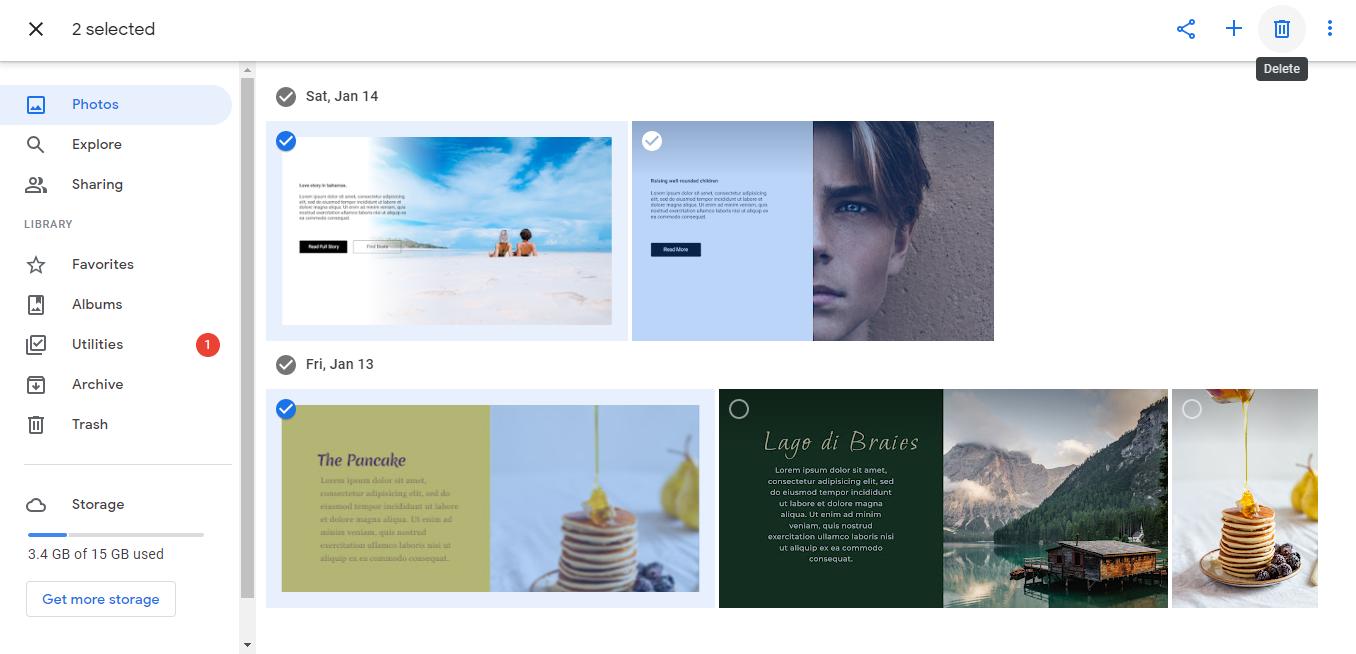The height and width of the screenshot is (654, 1356).
Task: Open the Share icon in top bar
Action: (x=1186, y=29)
